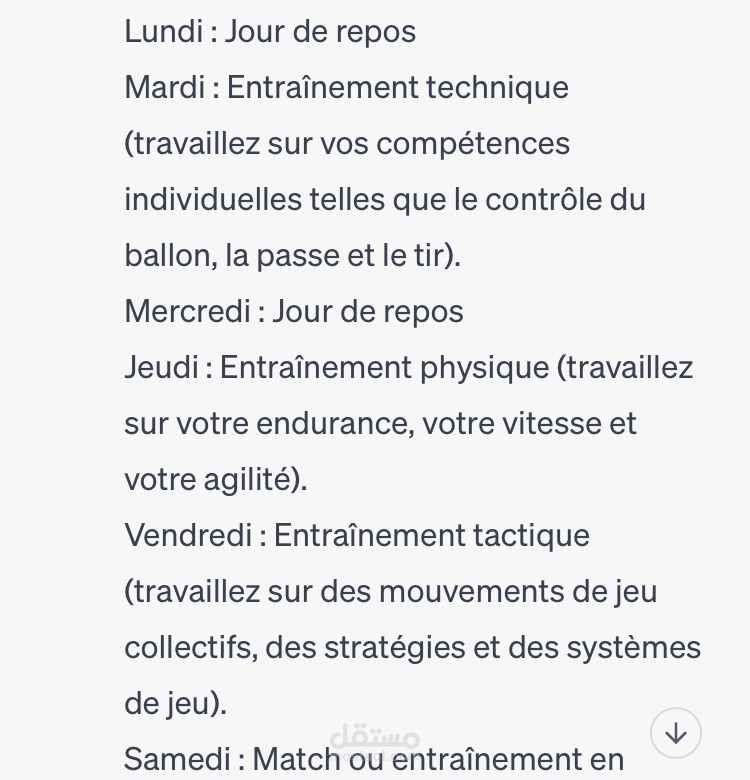Click the word "Jeudi"
This screenshot has width=750, height=780.
[x=161, y=367]
